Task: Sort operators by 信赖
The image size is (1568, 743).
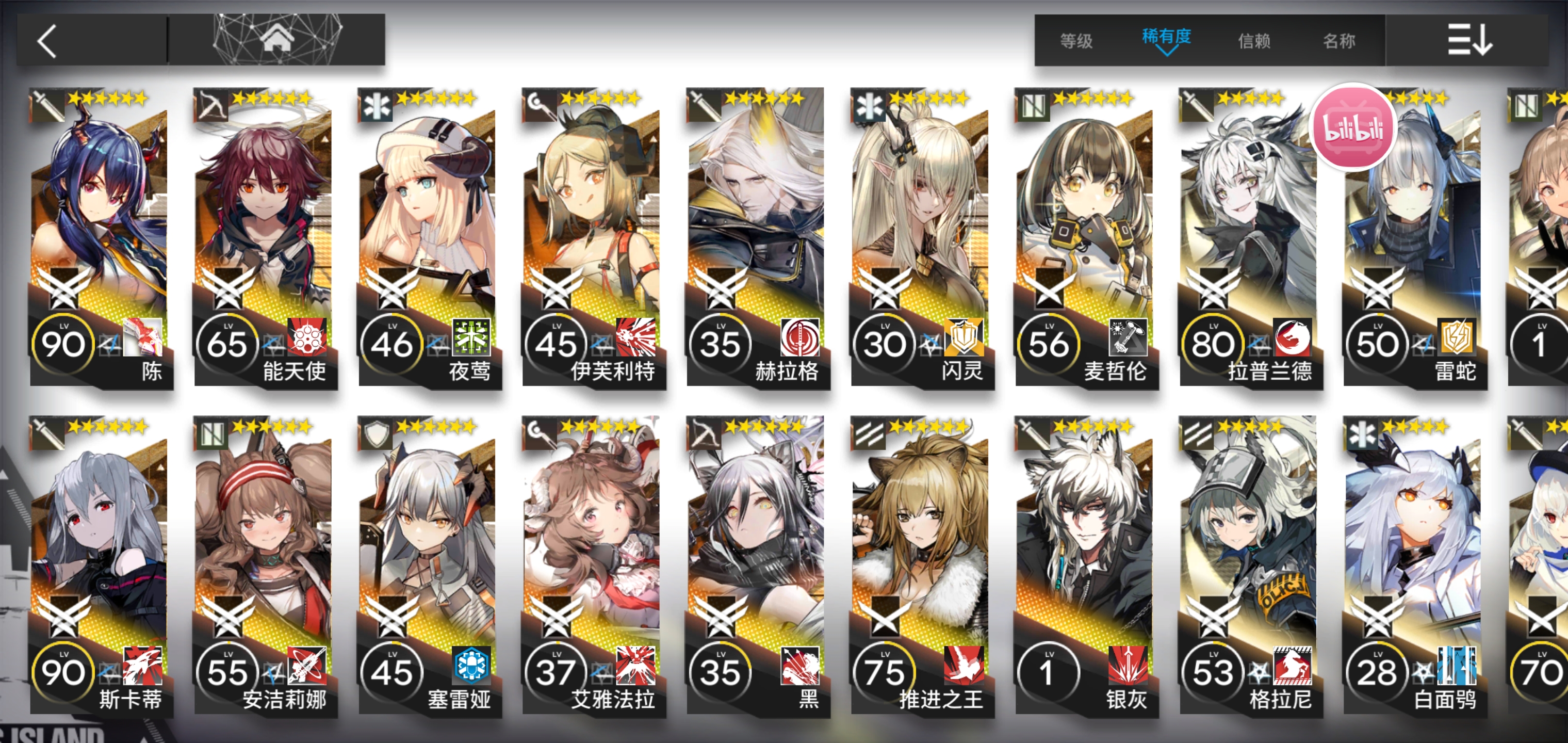Action: [x=1254, y=41]
